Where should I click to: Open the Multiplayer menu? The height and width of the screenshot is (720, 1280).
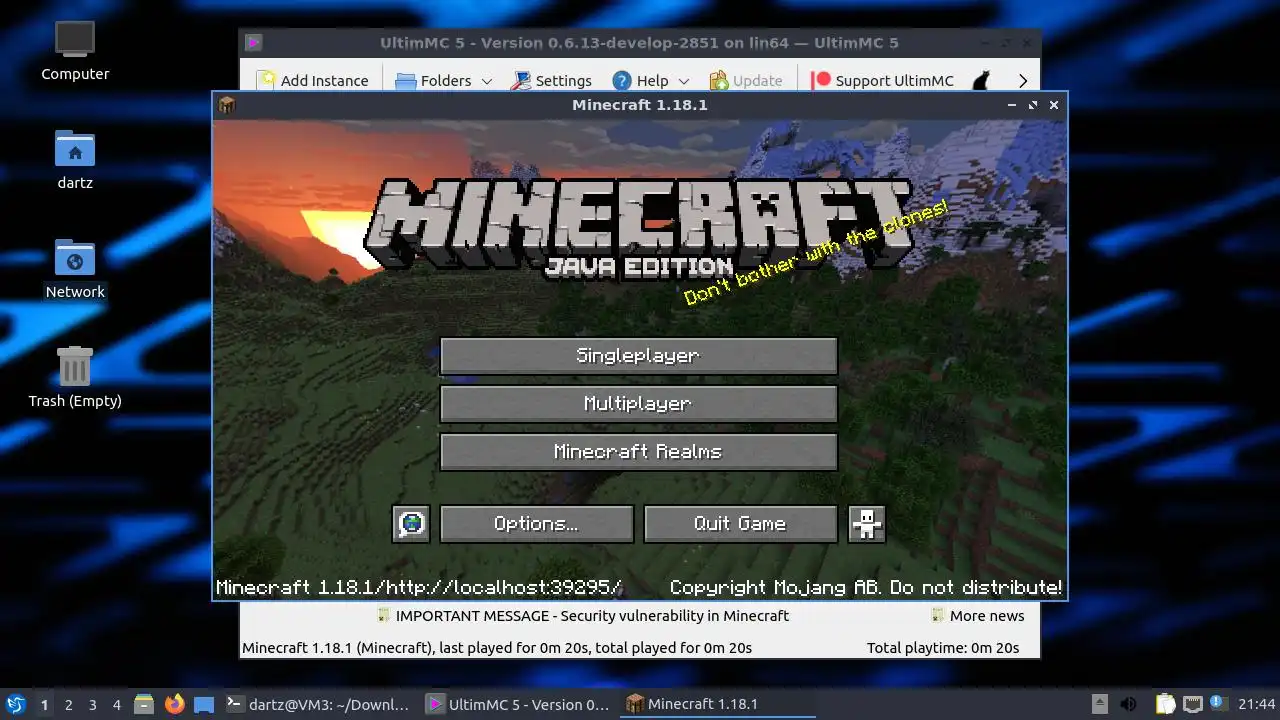pos(638,404)
